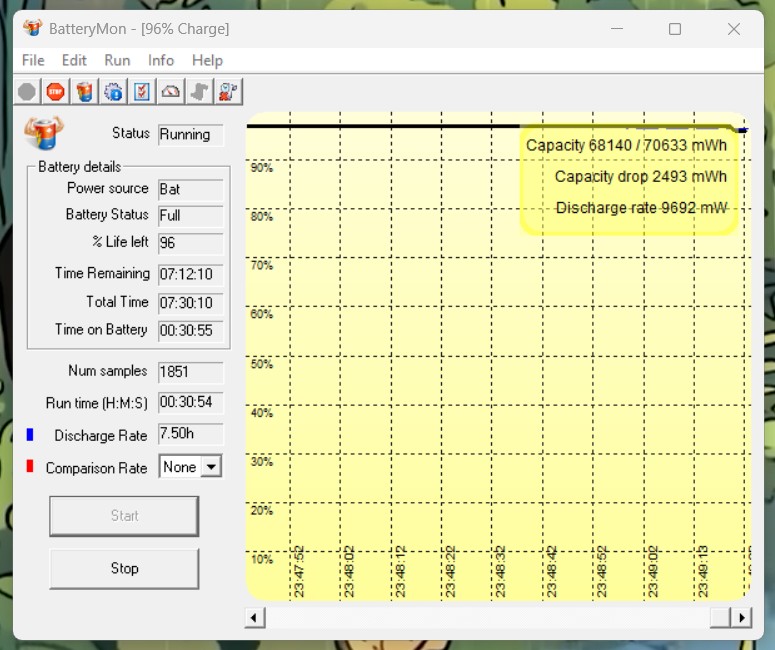Click the red Comparison Rate color swatch

click(30, 466)
